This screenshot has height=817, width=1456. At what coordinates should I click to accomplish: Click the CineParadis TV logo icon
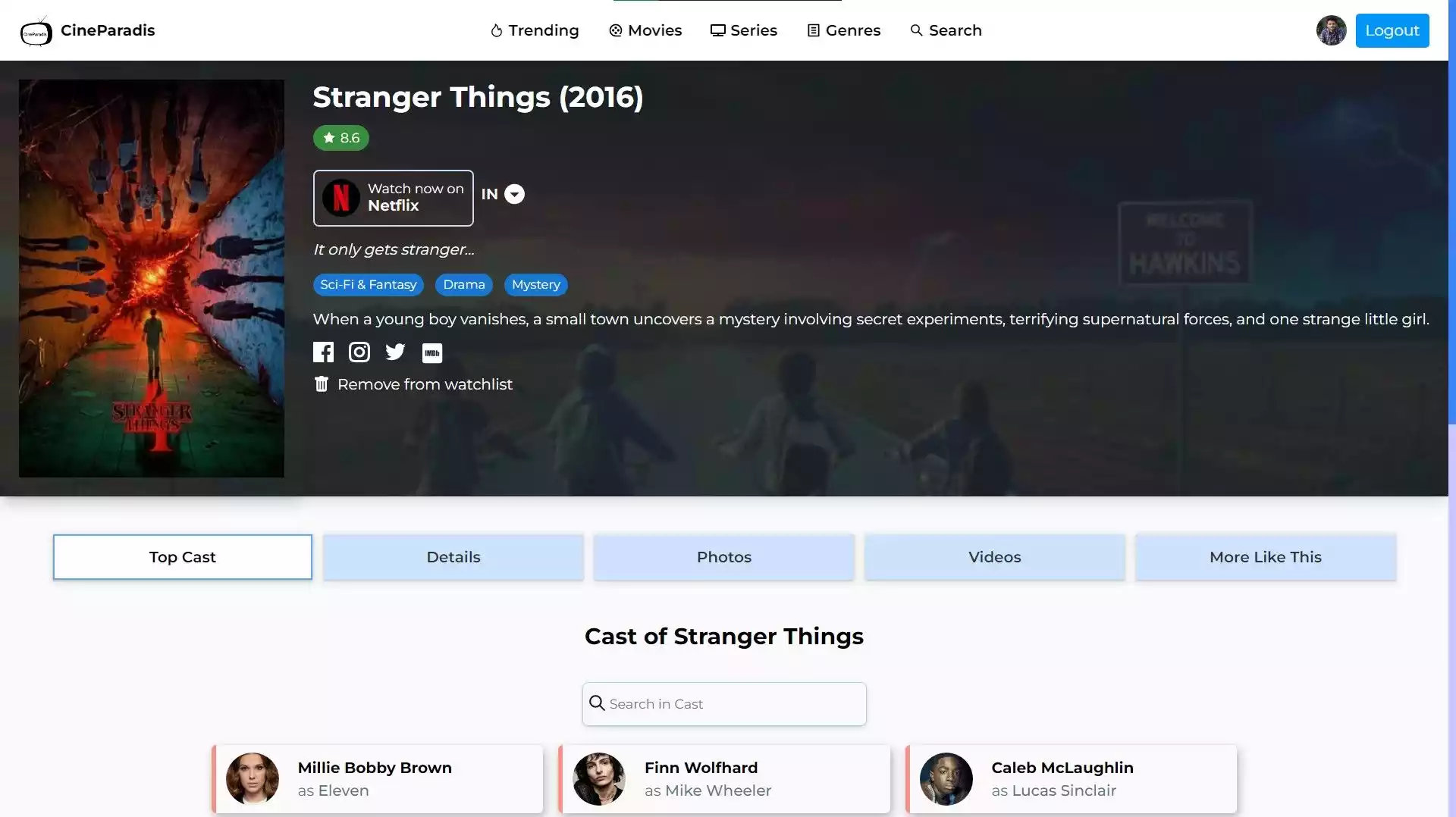pos(36,31)
